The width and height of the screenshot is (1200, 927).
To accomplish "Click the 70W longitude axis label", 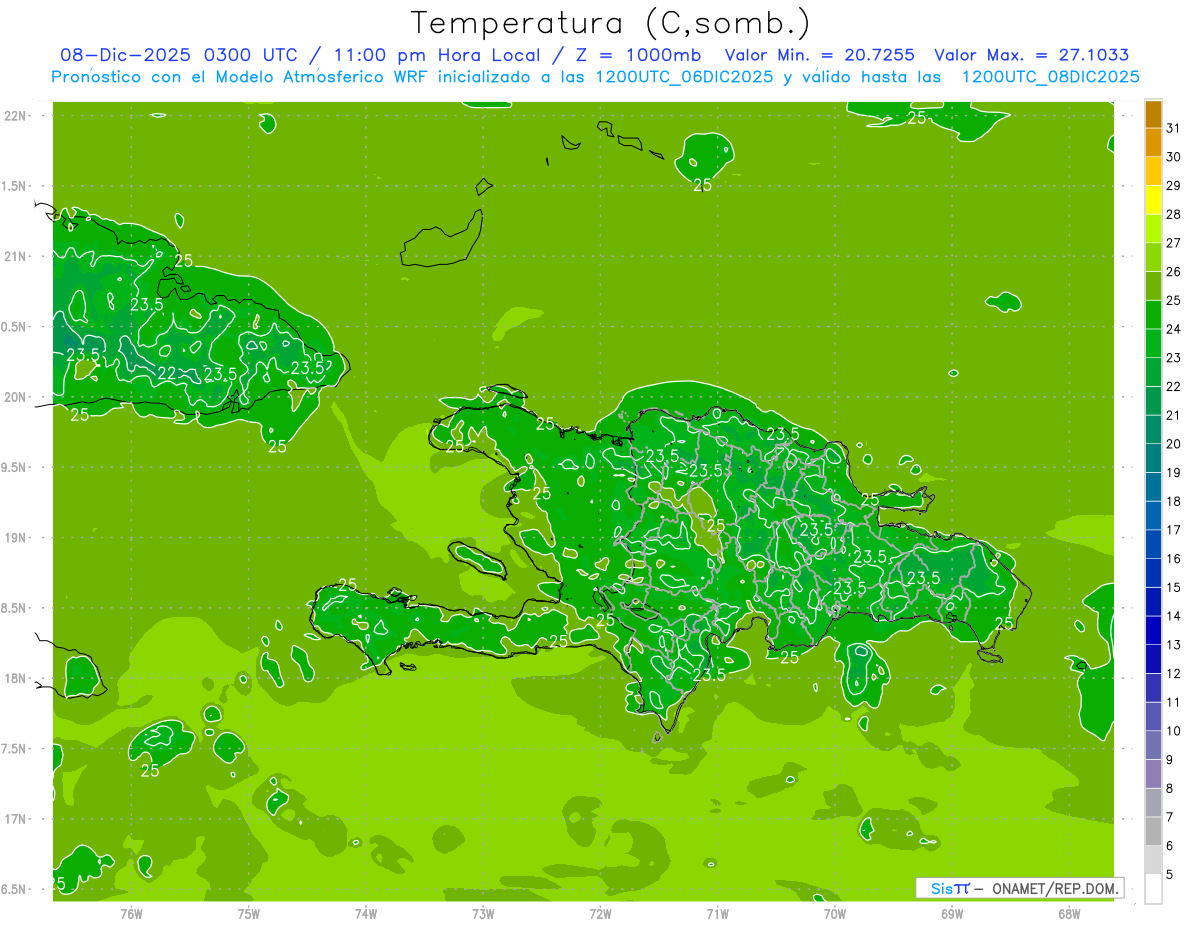I will point(835,913).
